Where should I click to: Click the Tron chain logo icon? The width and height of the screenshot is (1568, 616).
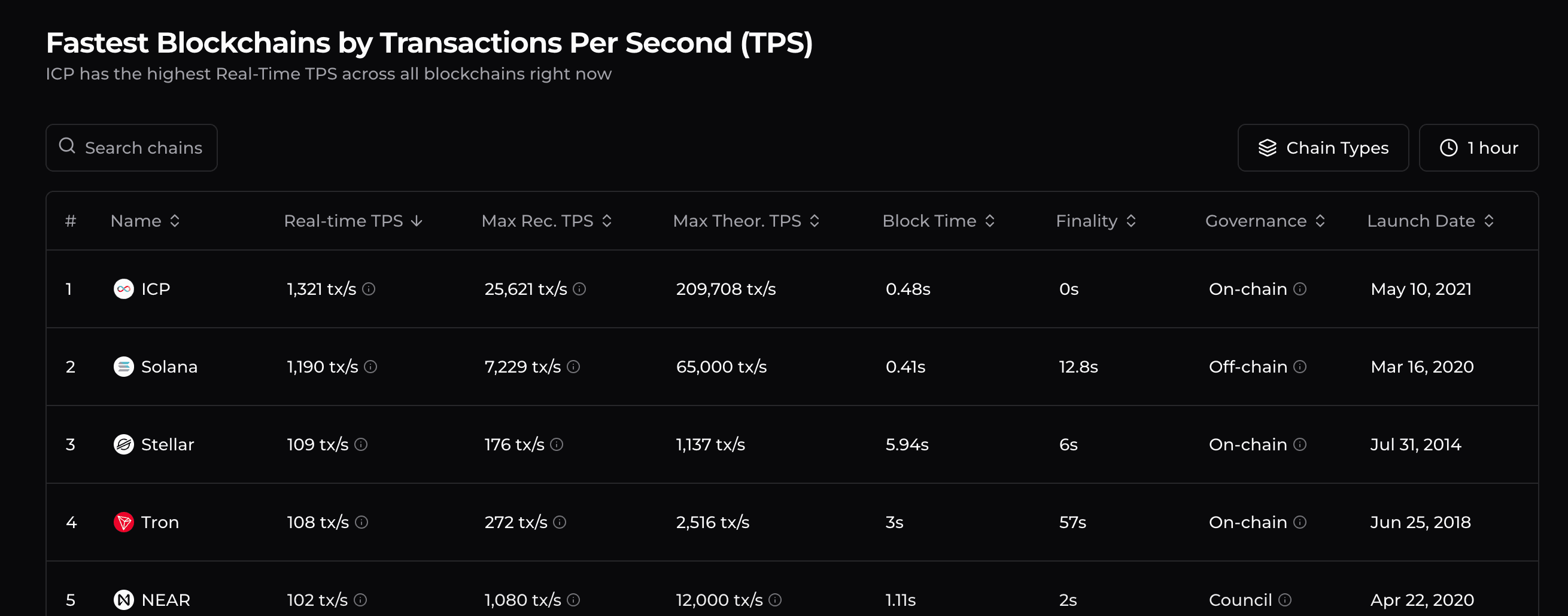(123, 522)
